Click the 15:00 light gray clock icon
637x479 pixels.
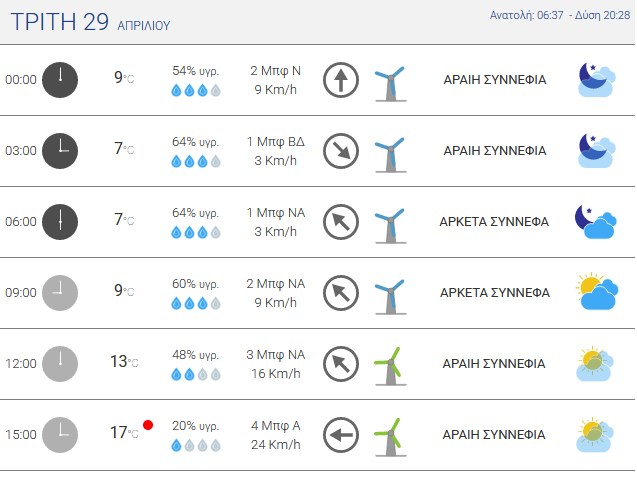pos(60,435)
